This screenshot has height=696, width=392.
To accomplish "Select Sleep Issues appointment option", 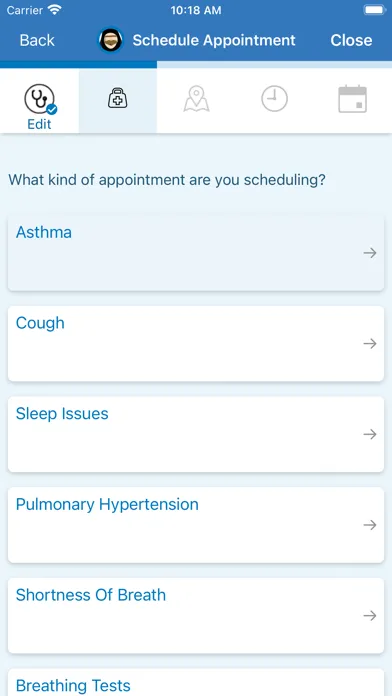I will 196,434.
